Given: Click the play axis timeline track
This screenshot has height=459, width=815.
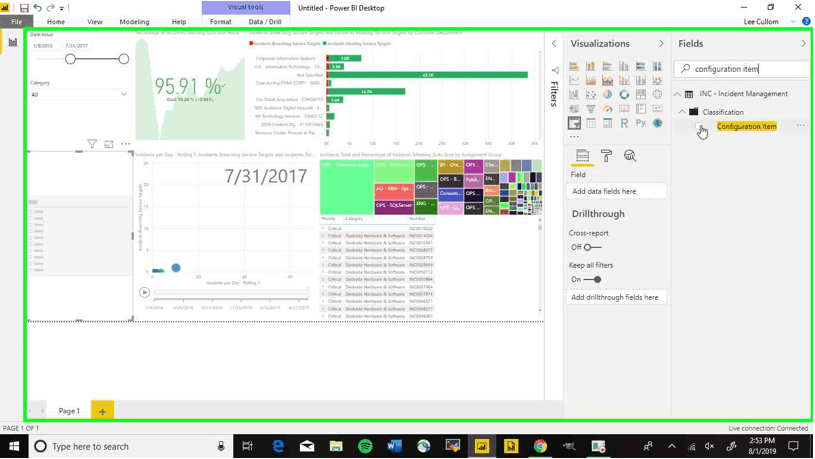Looking at the screenshot, I should click(231, 293).
